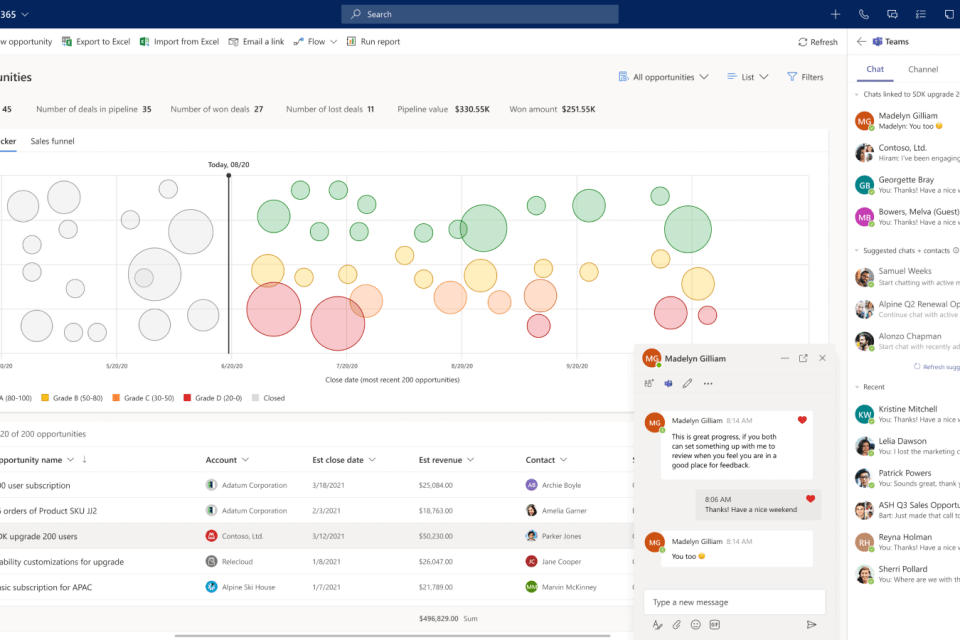960x640 pixels.
Task: Click the Grade D red legend swatch
Action: (187, 398)
